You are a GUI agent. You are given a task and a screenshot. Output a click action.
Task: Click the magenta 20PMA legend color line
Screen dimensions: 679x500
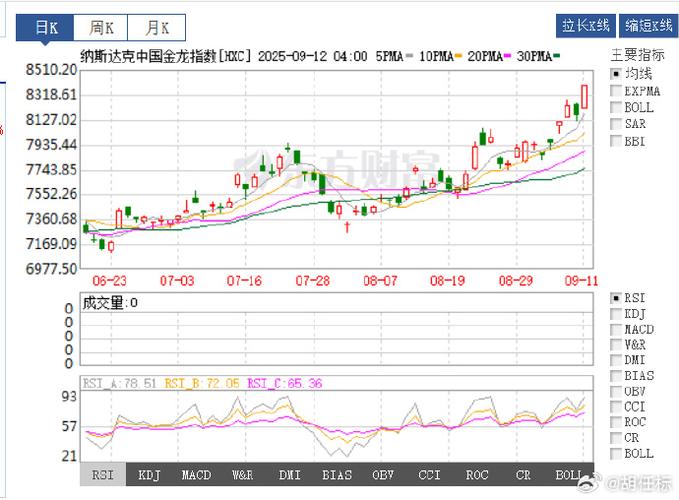coord(509,56)
